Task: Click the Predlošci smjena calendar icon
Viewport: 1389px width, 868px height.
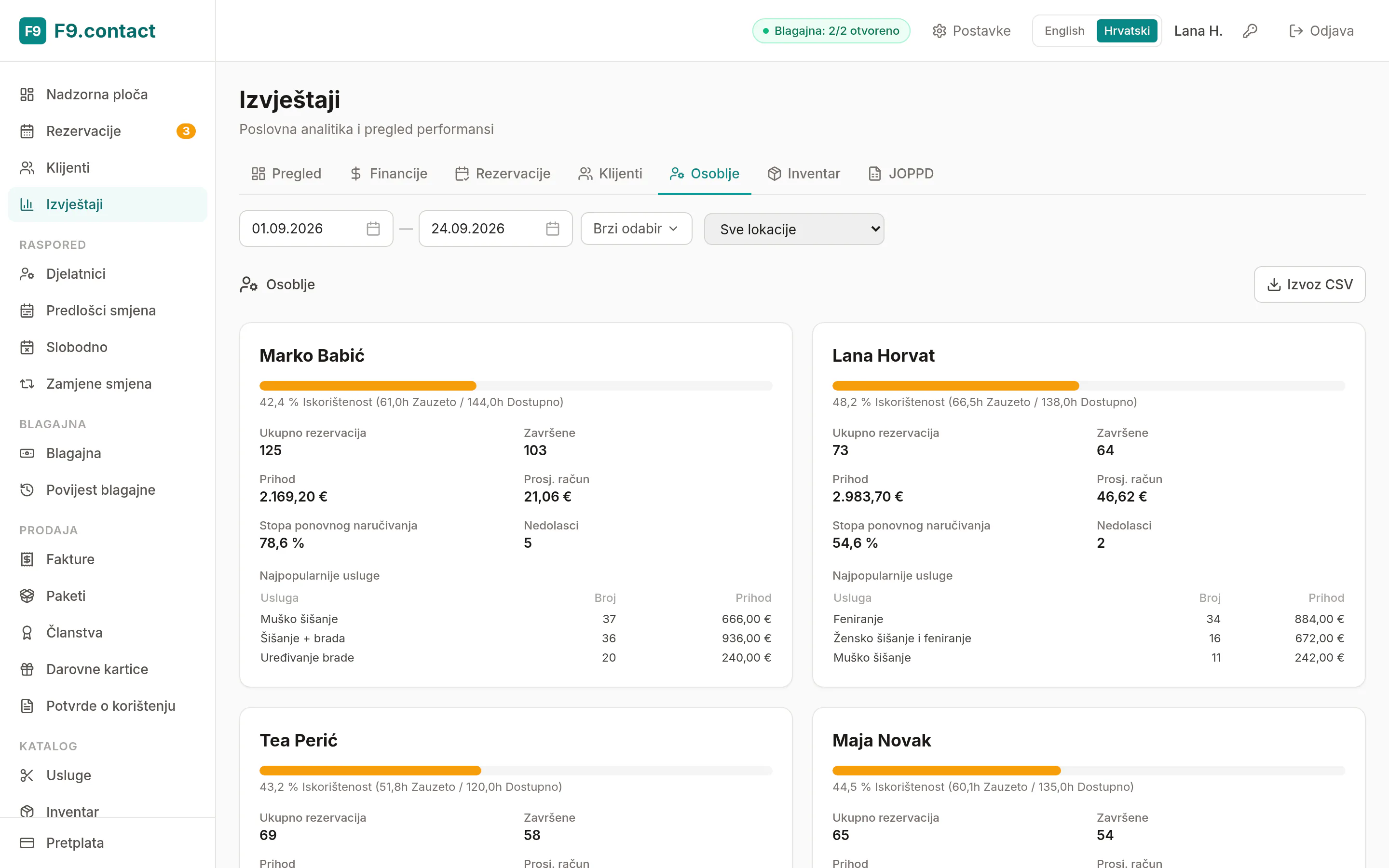Action: tap(27, 311)
